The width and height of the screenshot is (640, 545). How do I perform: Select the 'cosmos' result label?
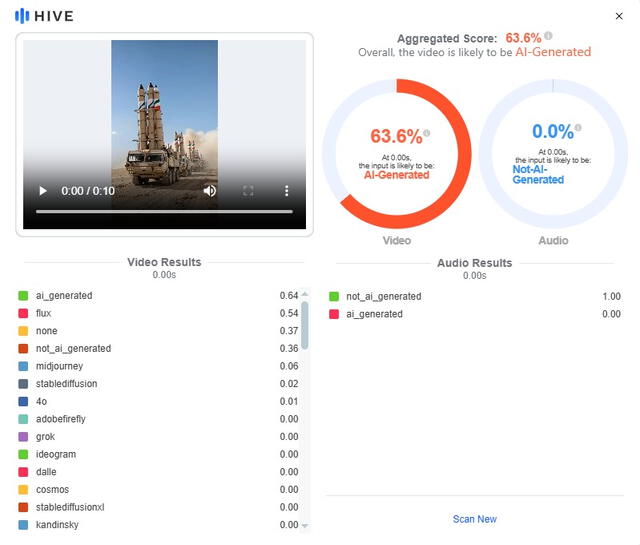pos(52,489)
